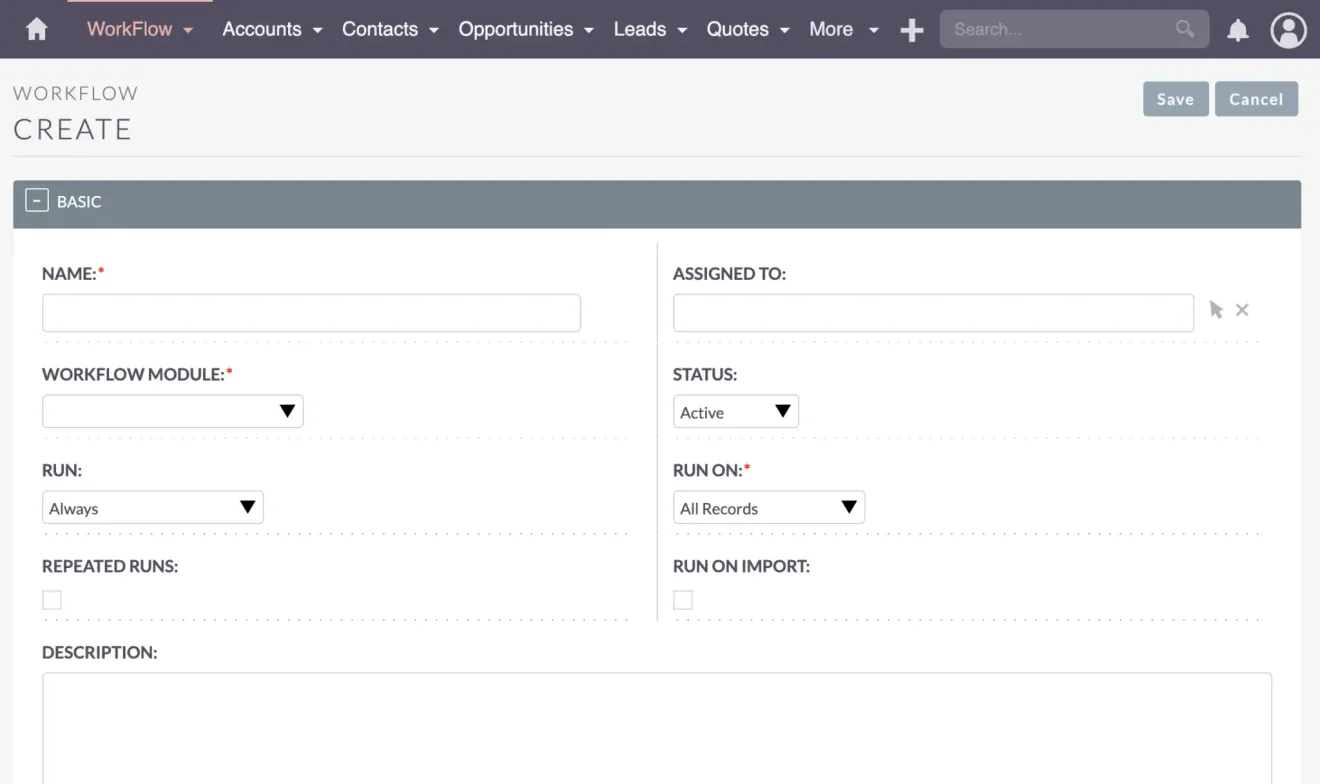Open notifications via the bell icon
1320x784 pixels.
tap(1238, 29)
